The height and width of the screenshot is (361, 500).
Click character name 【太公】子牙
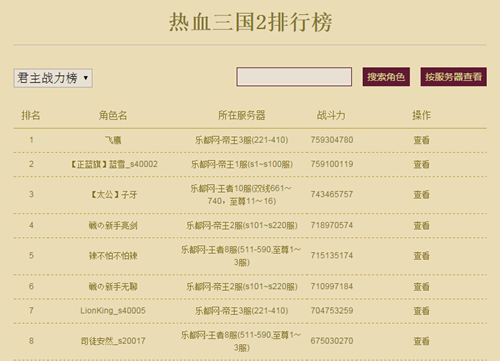113,195
